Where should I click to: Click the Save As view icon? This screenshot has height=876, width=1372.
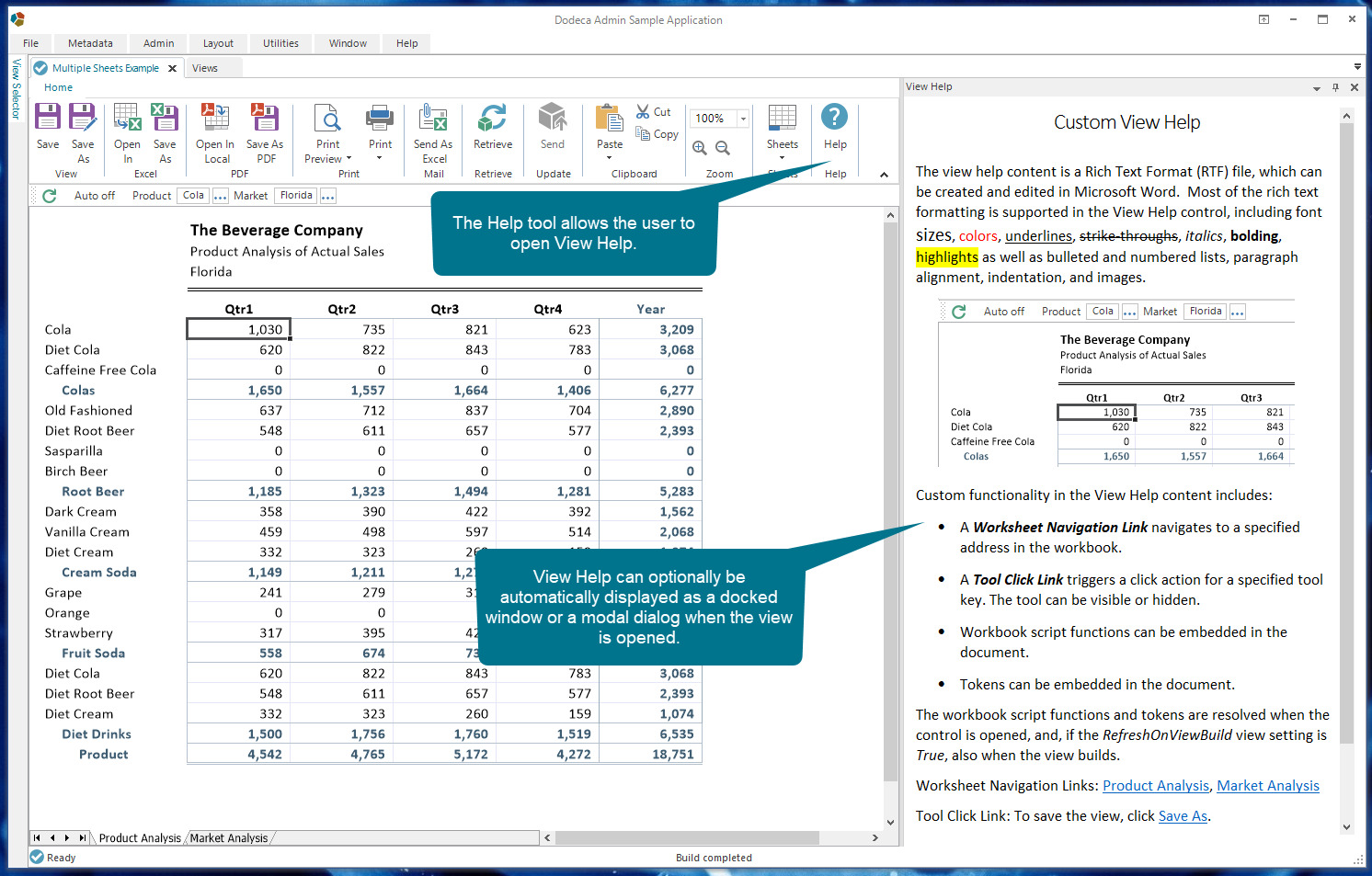[83, 117]
